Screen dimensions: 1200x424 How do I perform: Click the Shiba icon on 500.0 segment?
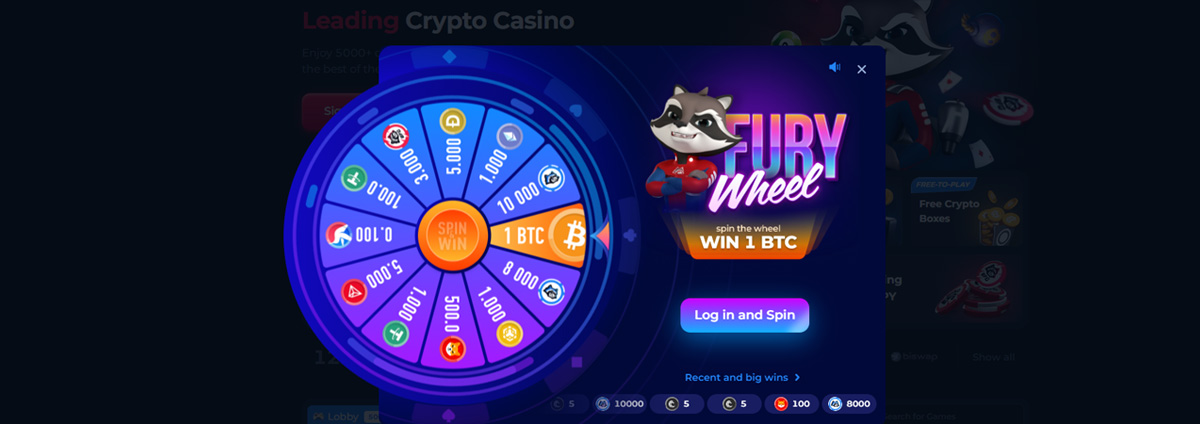[453, 350]
